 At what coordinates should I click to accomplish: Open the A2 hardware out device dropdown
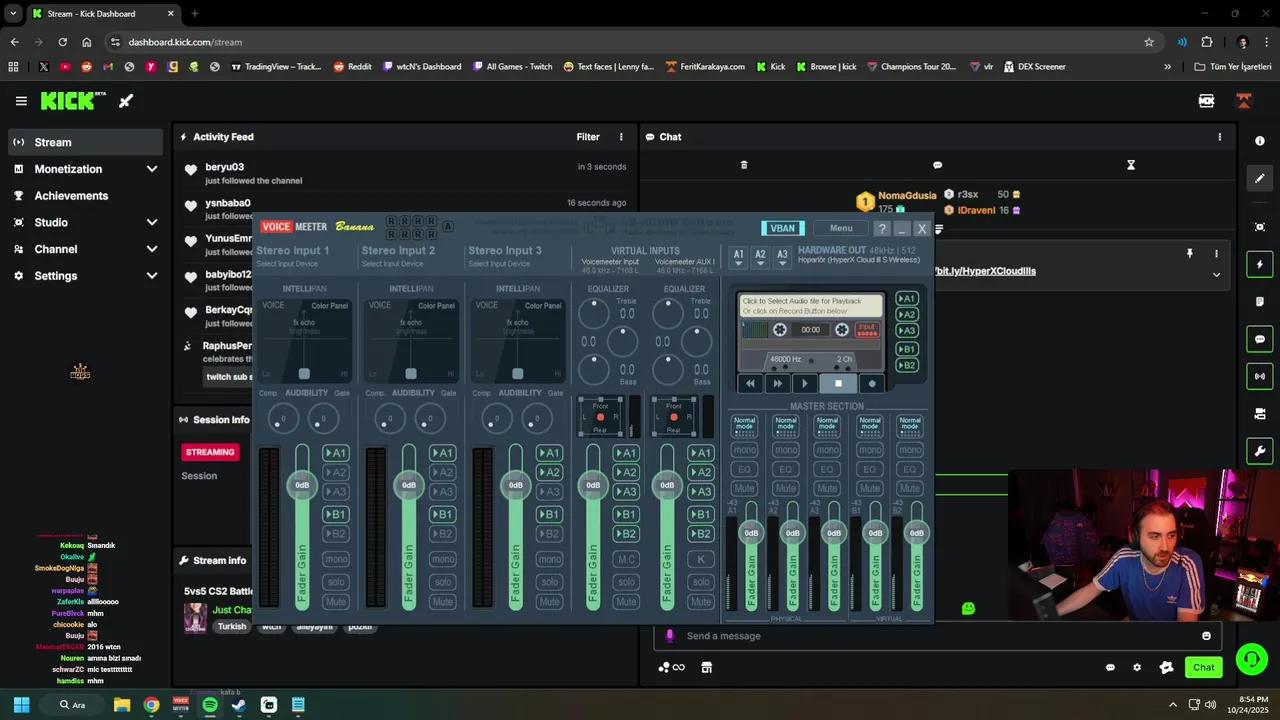point(760,255)
